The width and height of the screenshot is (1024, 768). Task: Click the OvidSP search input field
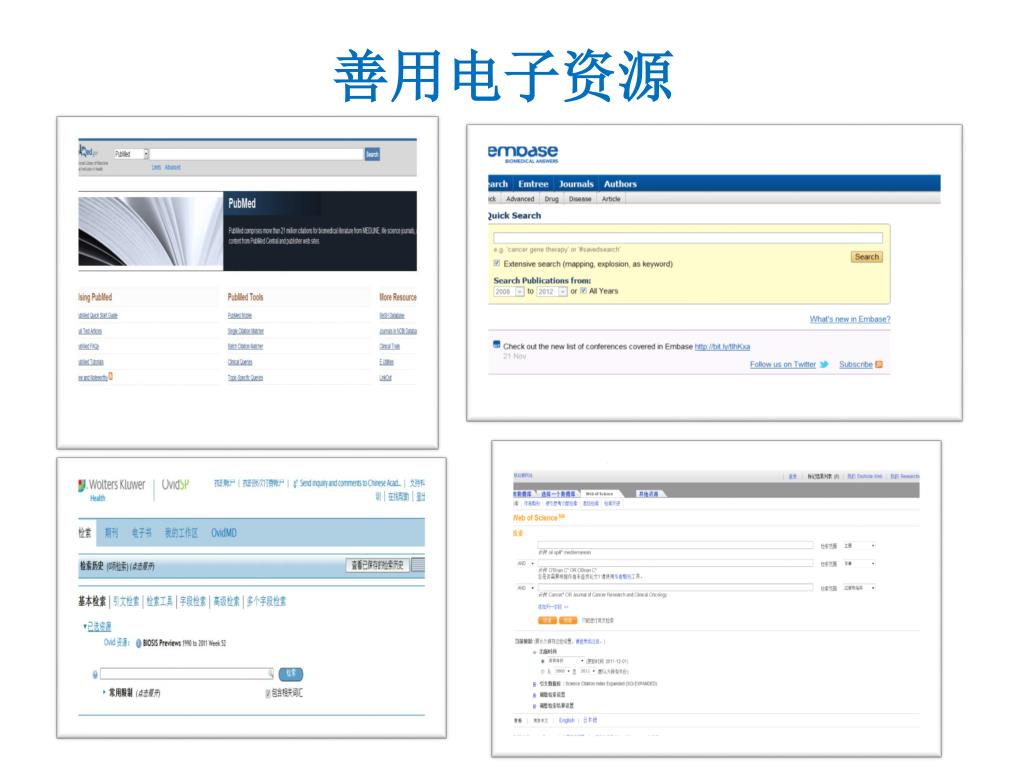[x=187, y=673]
